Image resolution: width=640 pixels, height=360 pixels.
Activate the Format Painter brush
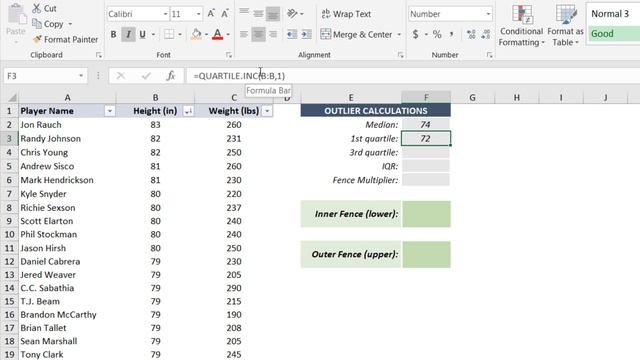(37, 39)
